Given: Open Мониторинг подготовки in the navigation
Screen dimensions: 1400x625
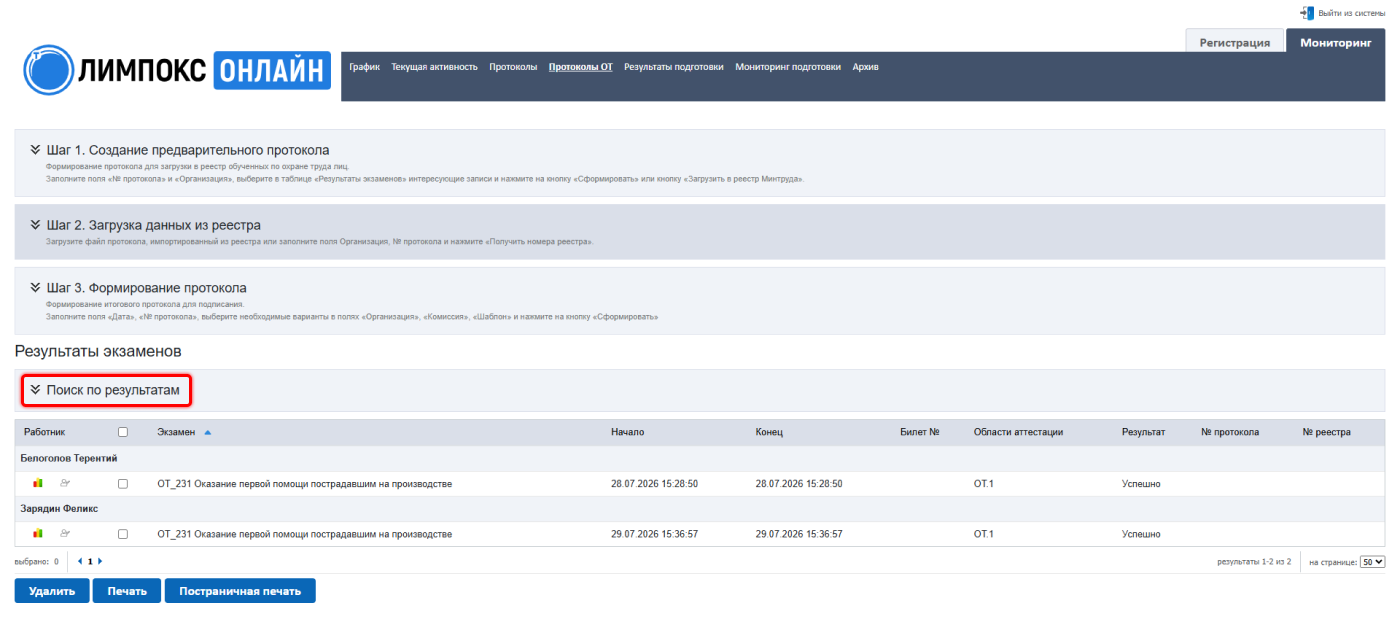Looking at the screenshot, I should click(788, 67).
